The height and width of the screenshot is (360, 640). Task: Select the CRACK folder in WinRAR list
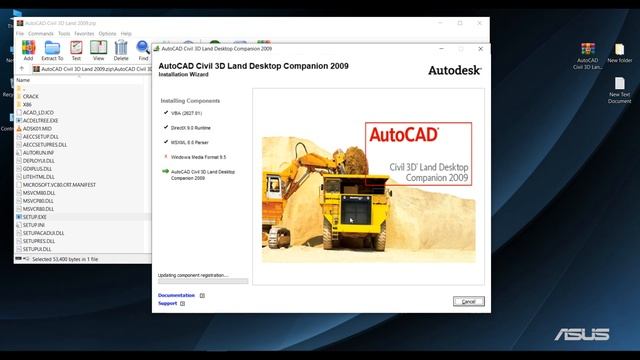[31, 96]
